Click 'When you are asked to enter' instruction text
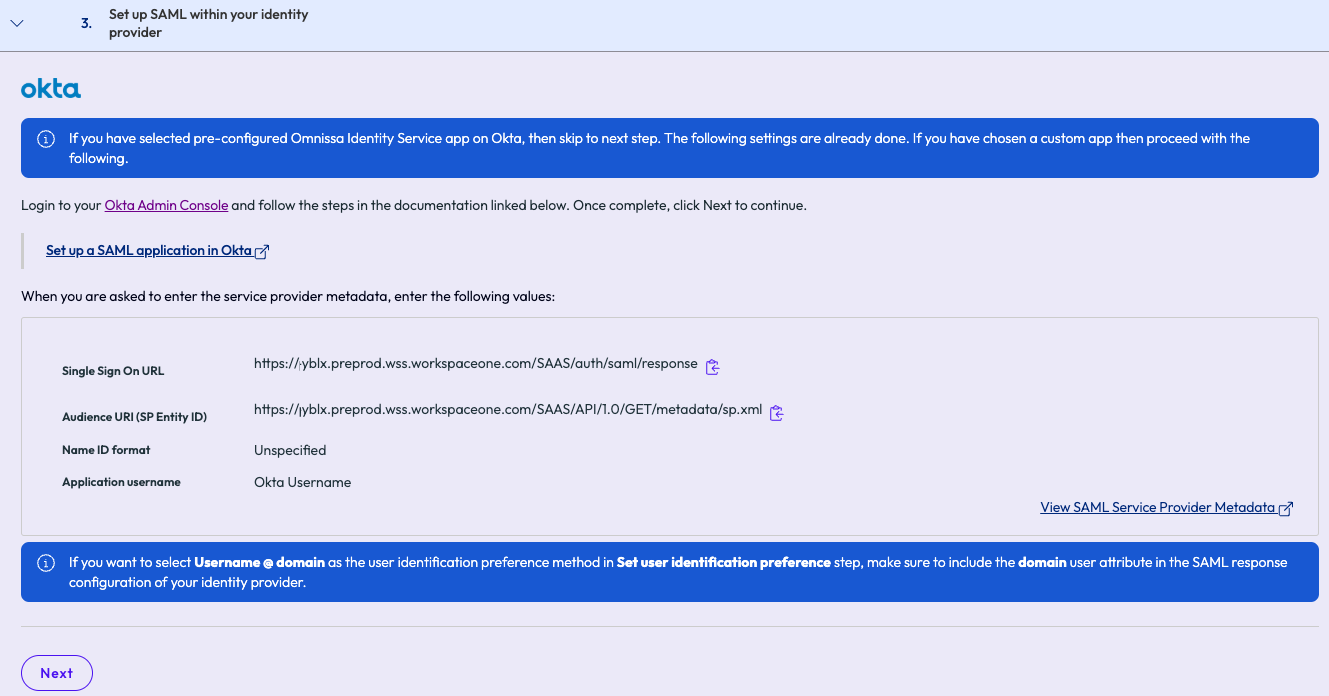Screen dimensions: 1329x696 (x=288, y=297)
